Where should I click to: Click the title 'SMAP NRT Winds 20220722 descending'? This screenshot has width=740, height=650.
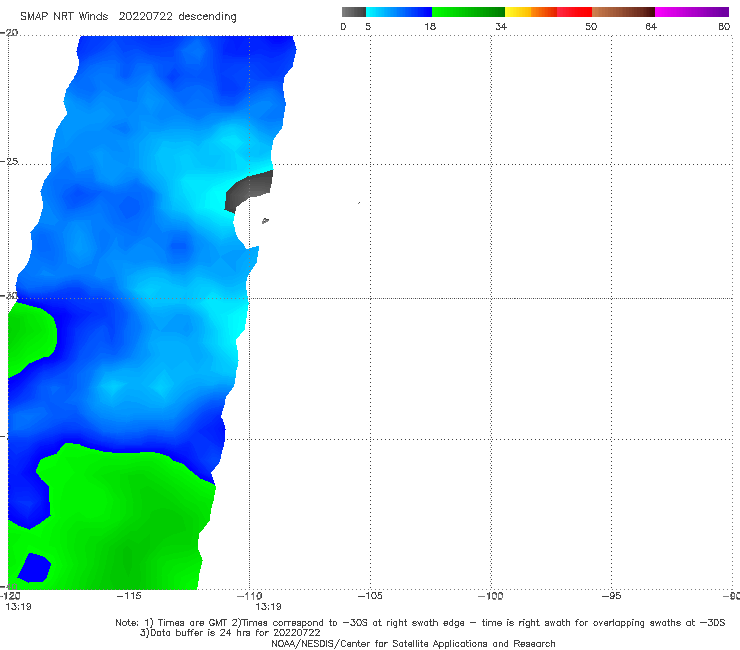click(128, 17)
